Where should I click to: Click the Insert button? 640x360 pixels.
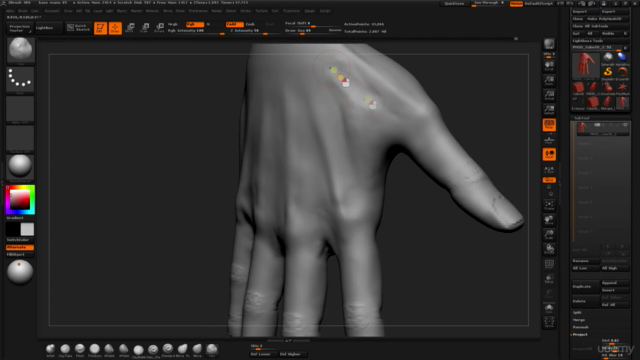[x=615, y=290]
